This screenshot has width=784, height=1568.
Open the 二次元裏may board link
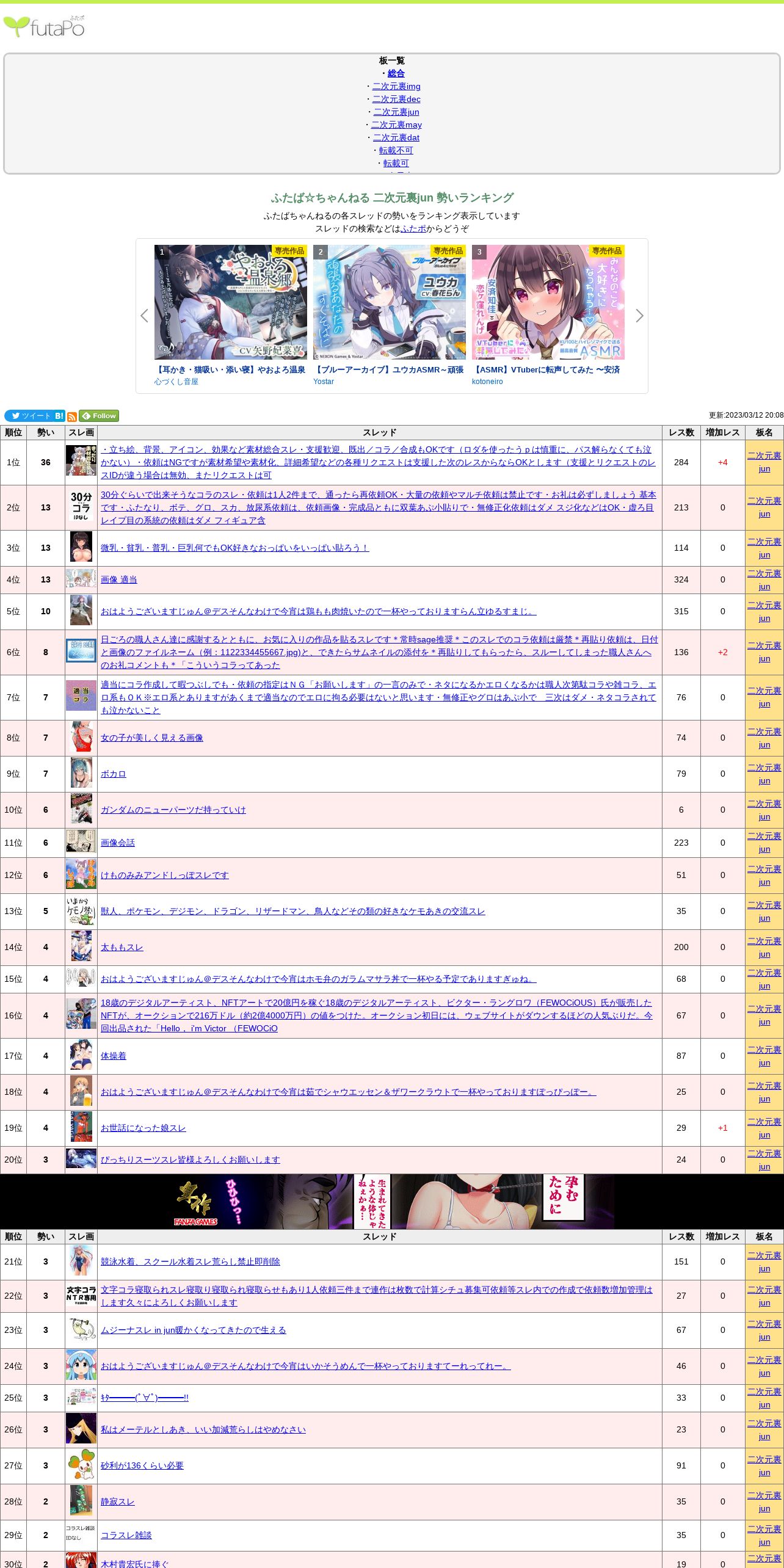point(396,125)
